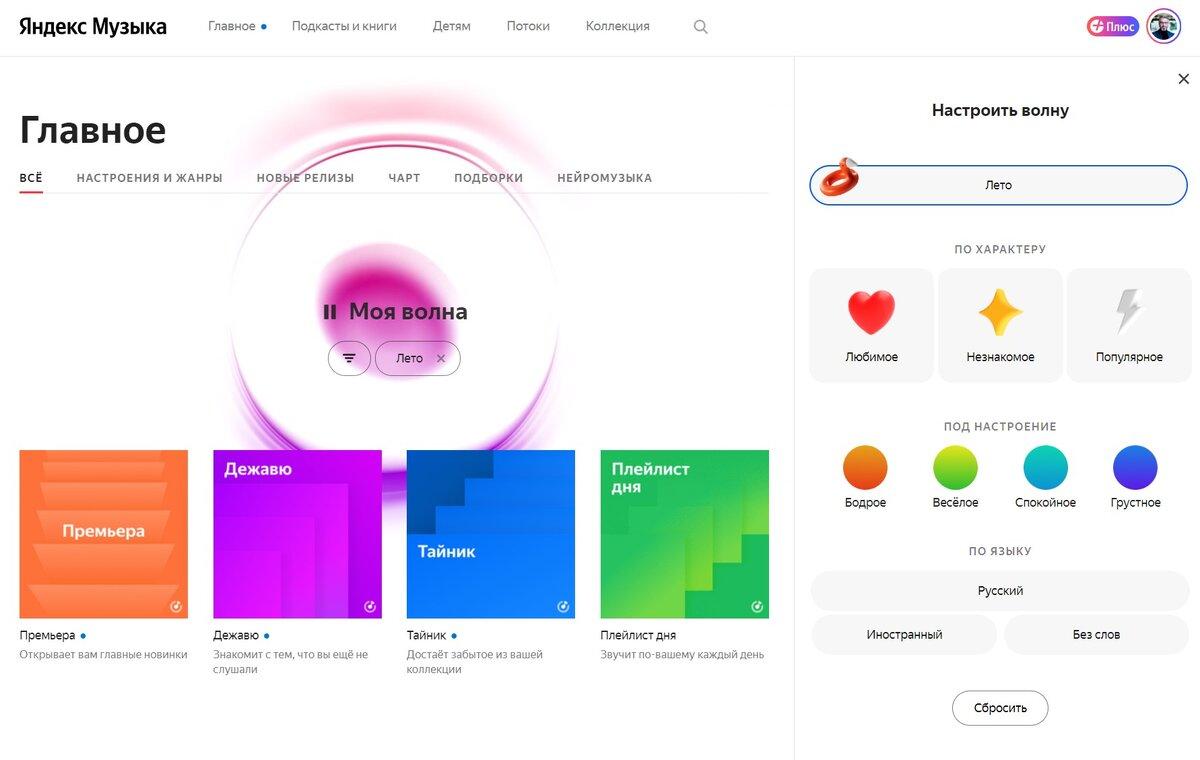This screenshot has height=760, width=1200.
Task: Select Русский language option
Action: click(x=1000, y=591)
